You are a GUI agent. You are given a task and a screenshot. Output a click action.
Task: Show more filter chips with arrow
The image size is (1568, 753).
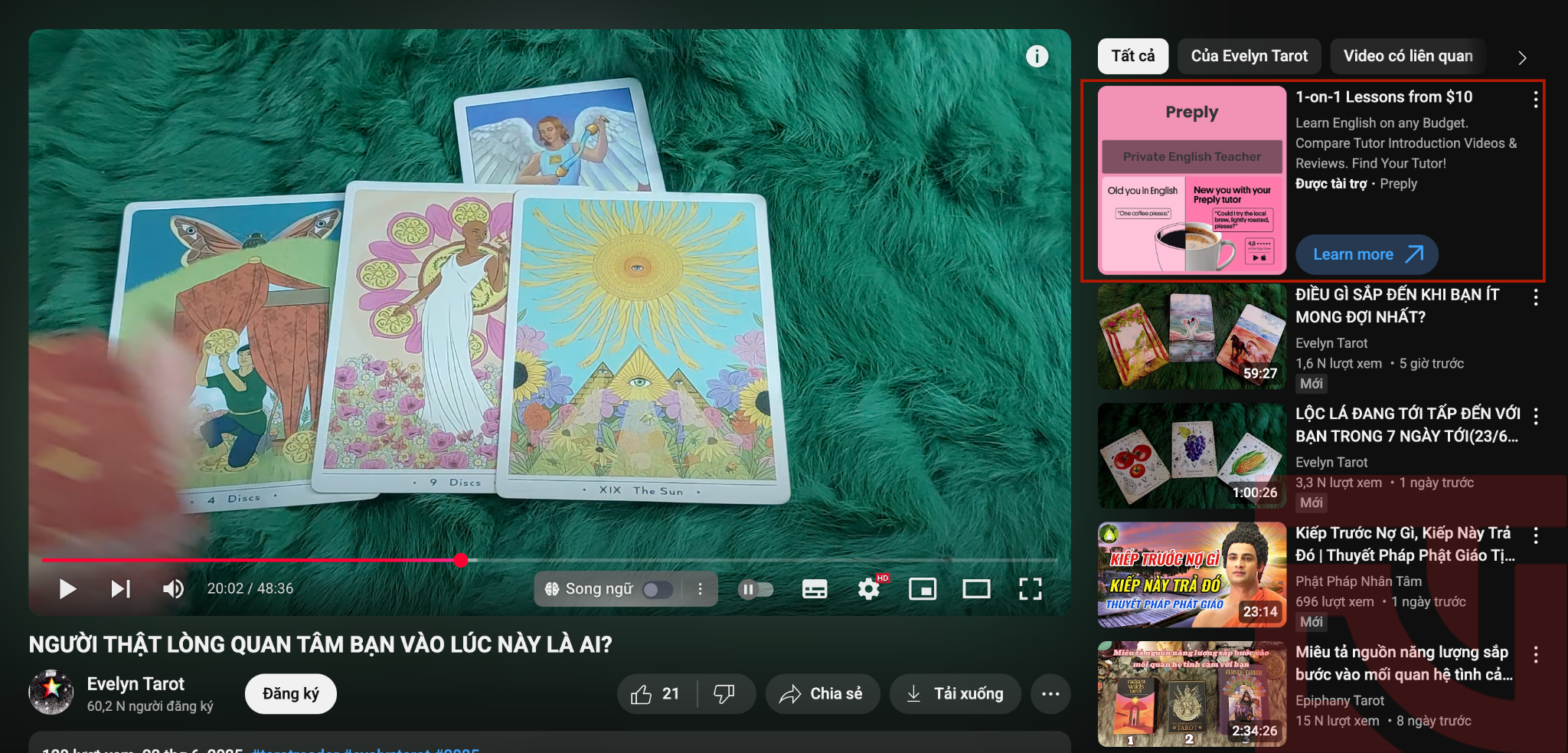pos(1522,57)
